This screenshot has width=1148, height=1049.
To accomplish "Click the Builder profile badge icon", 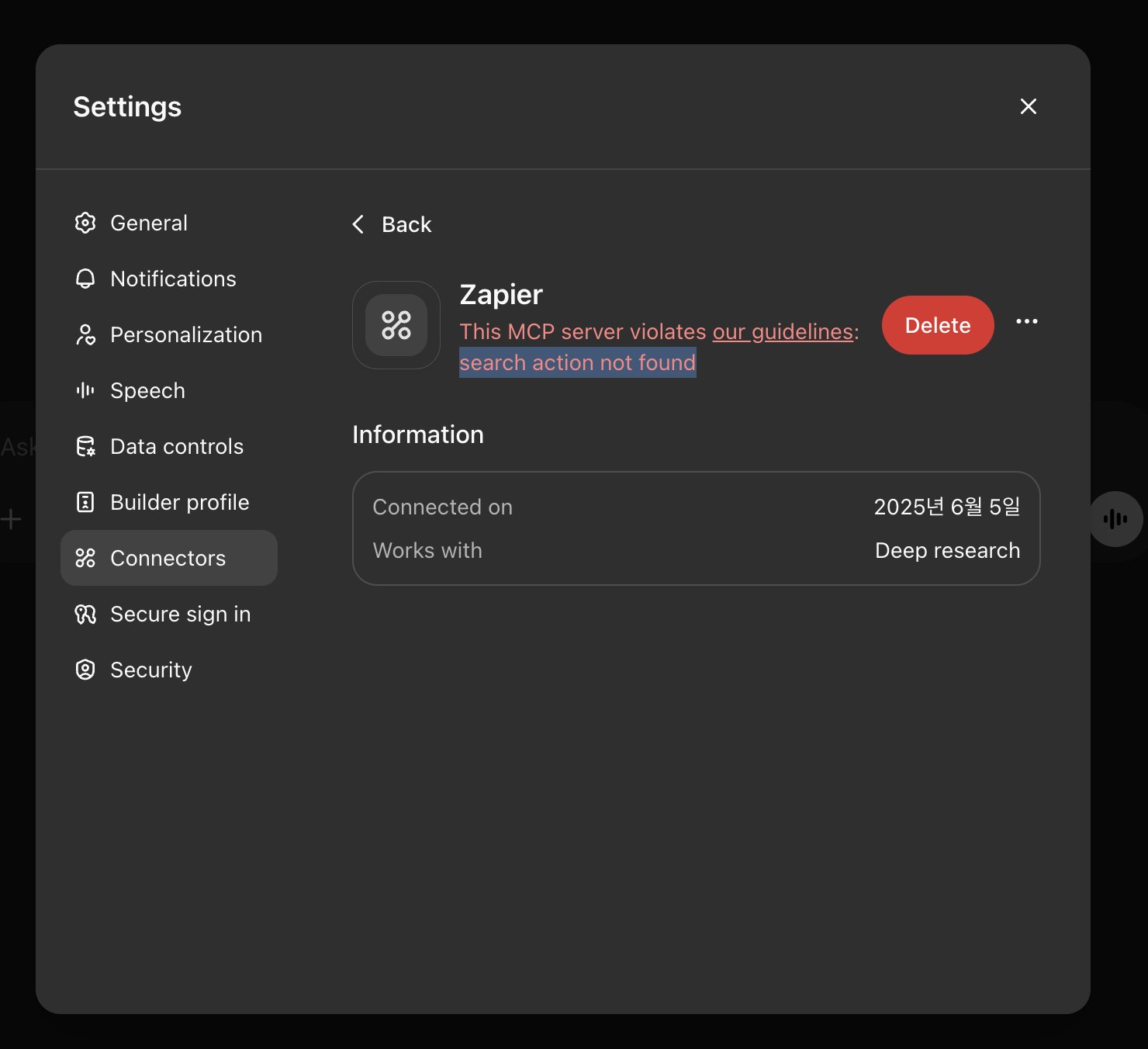I will (x=85, y=503).
